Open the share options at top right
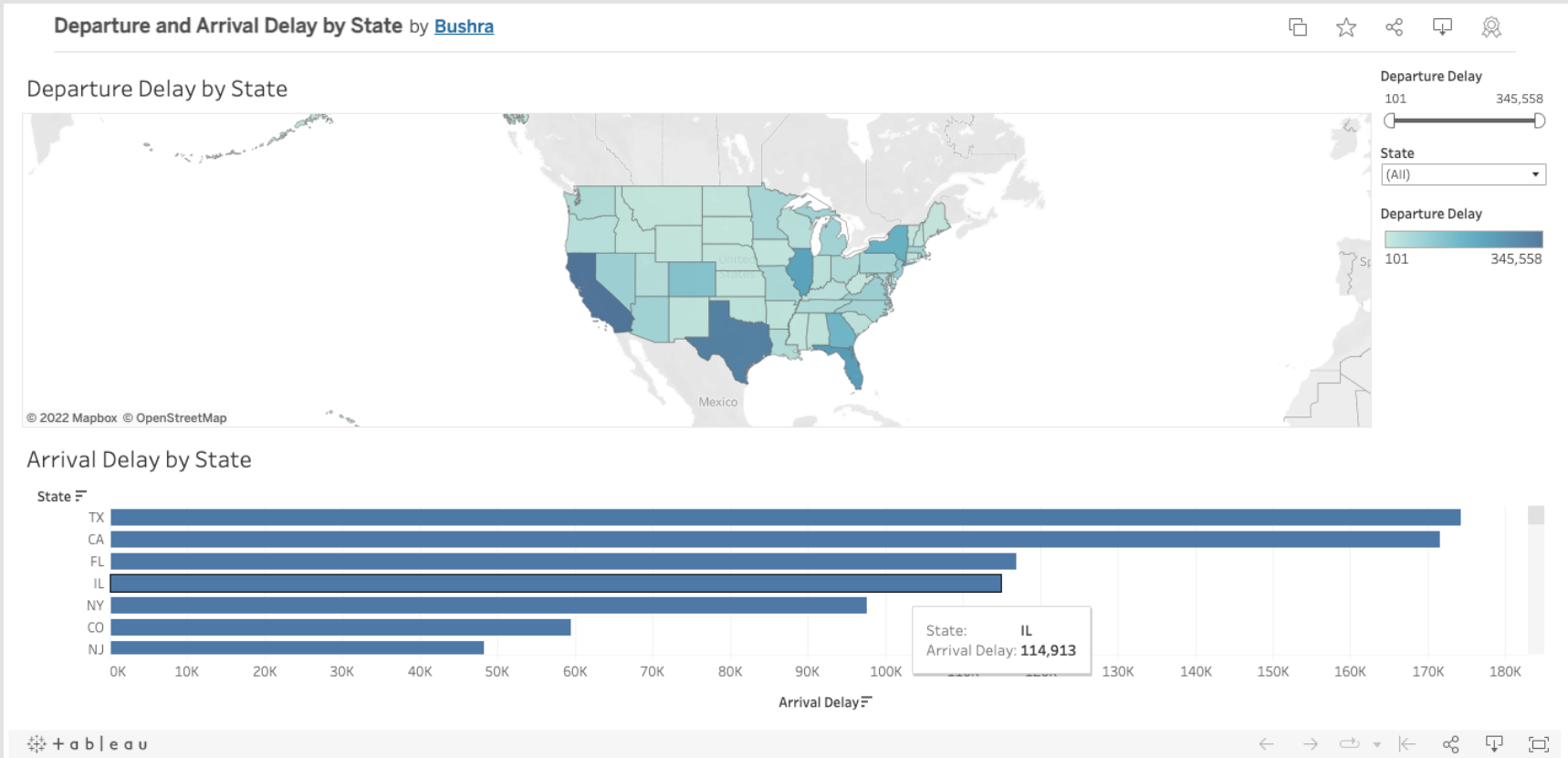 pos(1395,27)
